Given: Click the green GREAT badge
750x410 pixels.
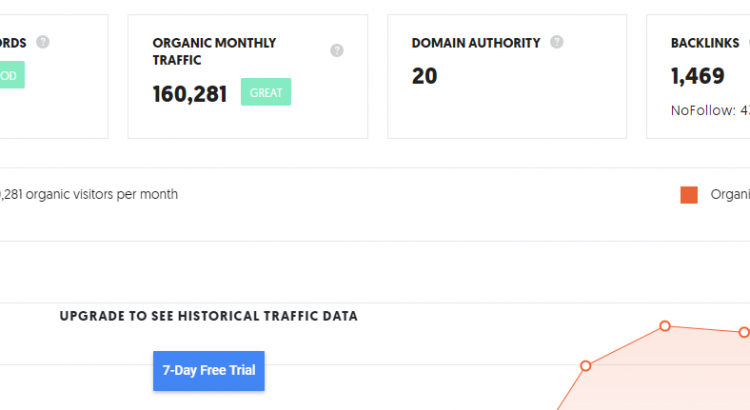Looking at the screenshot, I should point(266,92).
